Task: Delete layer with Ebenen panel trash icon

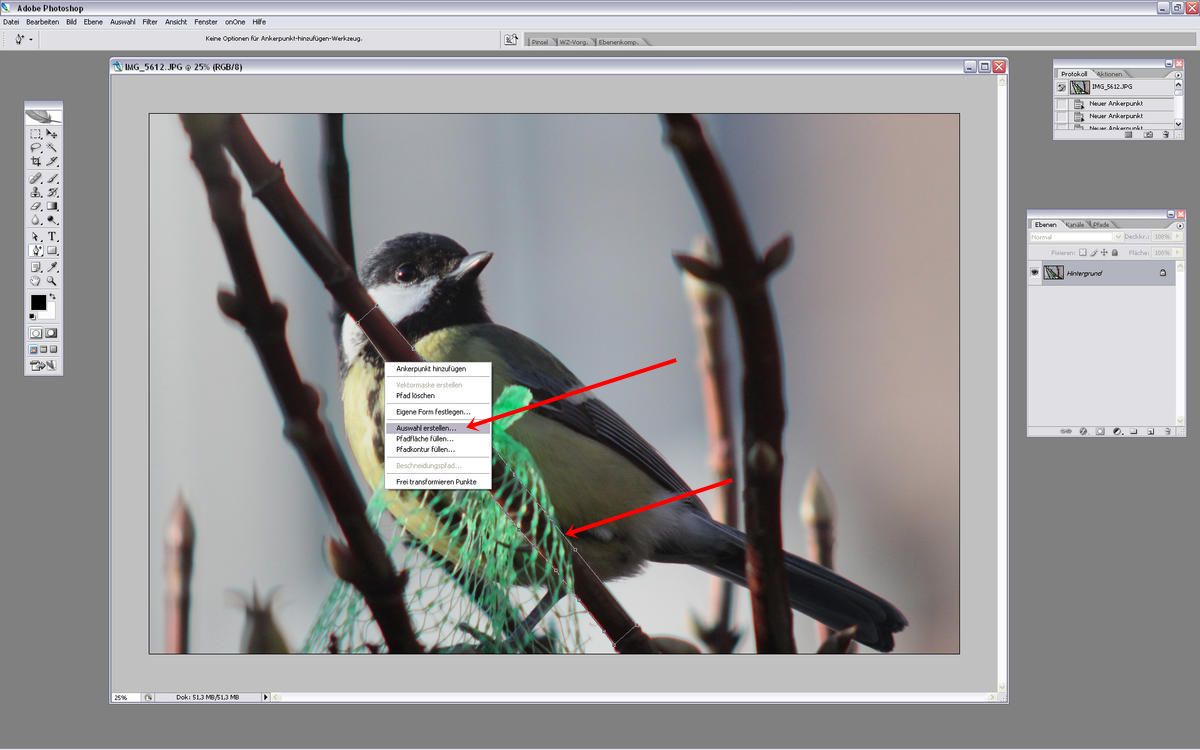Action: [1167, 431]
